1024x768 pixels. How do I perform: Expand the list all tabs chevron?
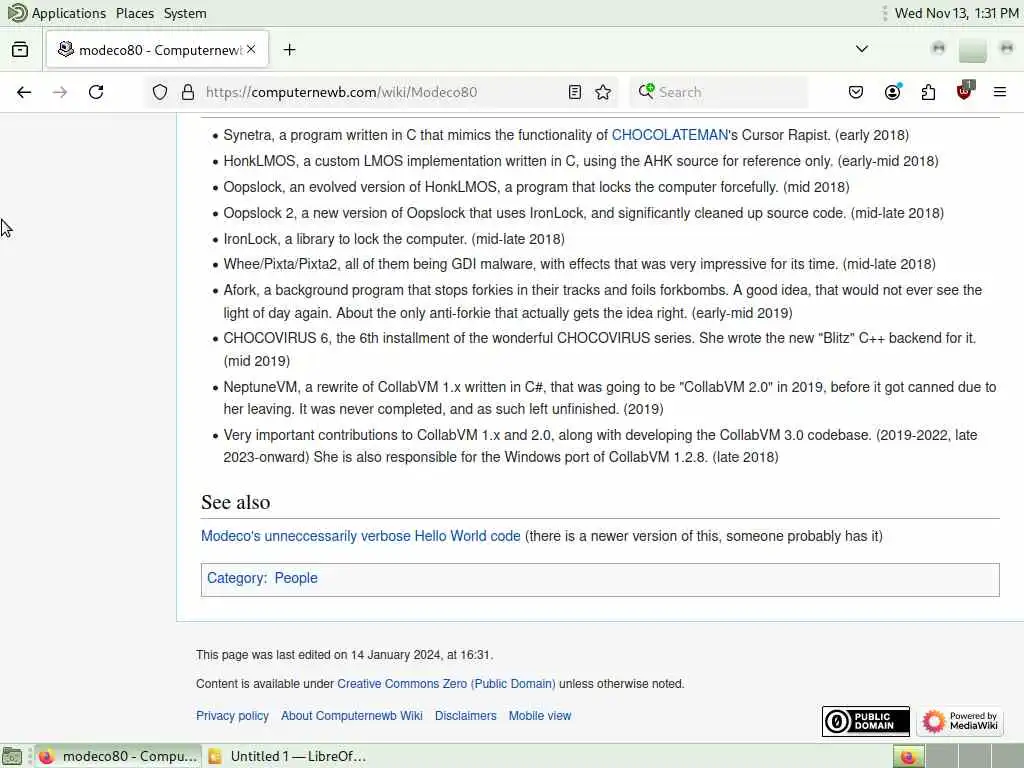coord(862,49)
